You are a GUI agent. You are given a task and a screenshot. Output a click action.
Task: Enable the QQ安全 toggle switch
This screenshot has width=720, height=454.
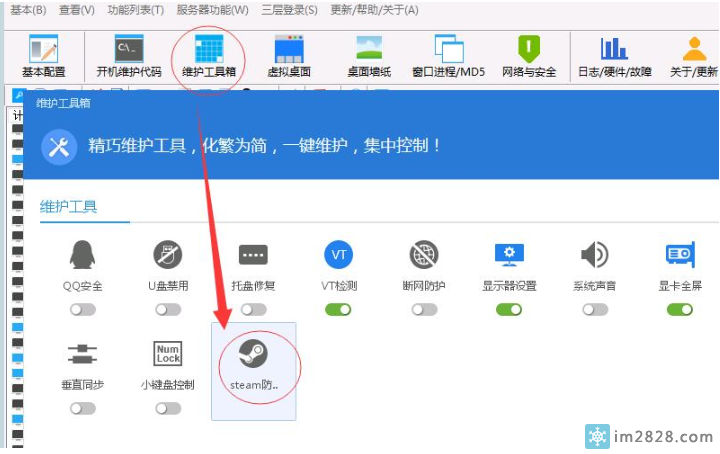pyautogui.click(x=83, y=309)
